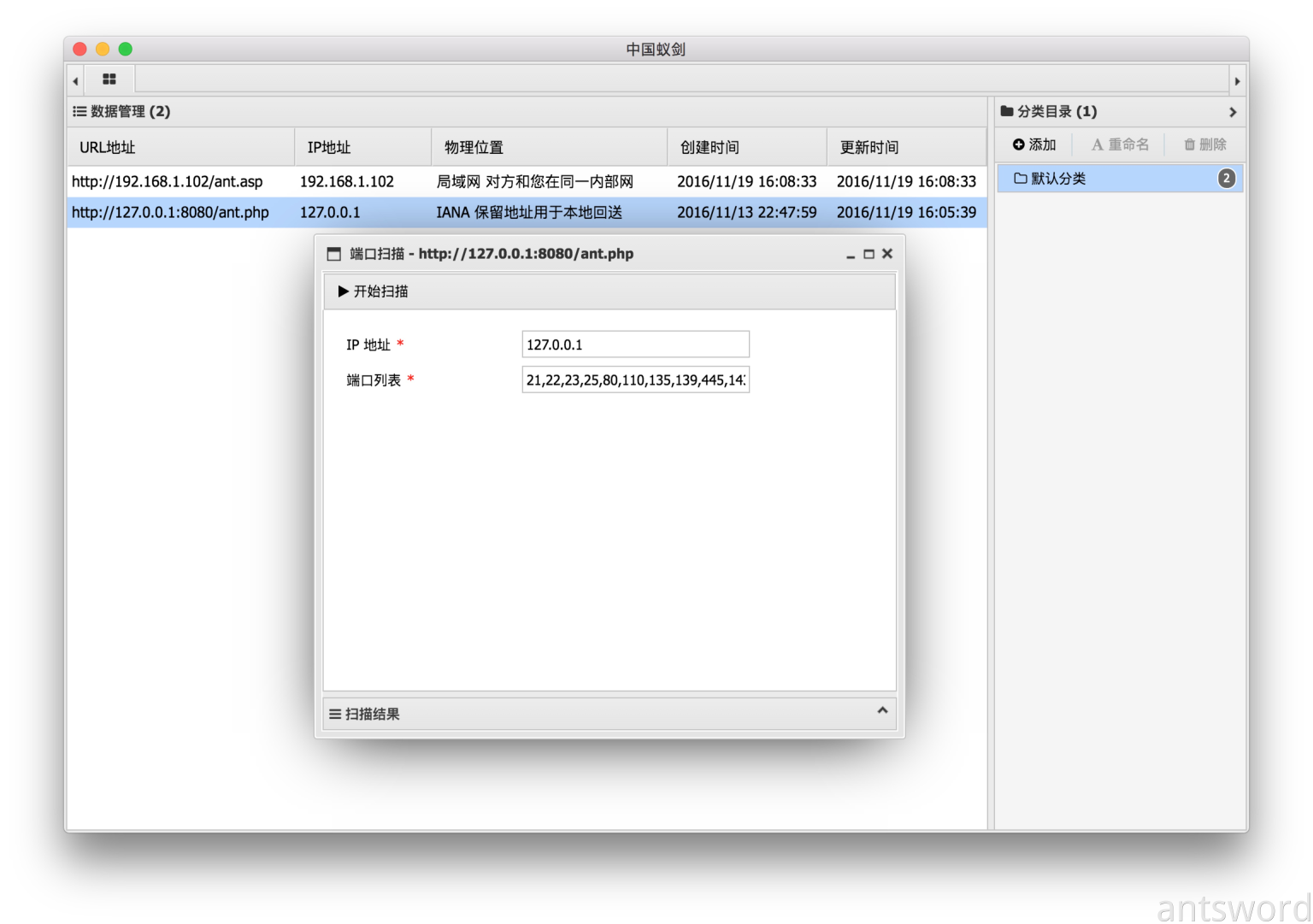Select the 192.168.1.102/ant.asp row

point(168,182)
